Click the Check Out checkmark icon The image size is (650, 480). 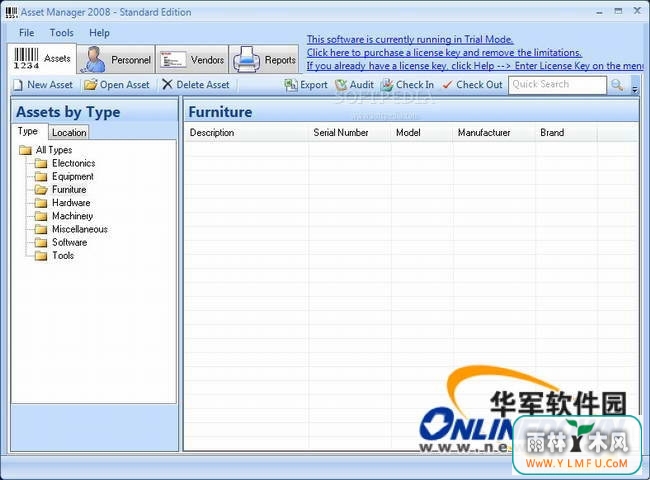click(x=447, y=85)
